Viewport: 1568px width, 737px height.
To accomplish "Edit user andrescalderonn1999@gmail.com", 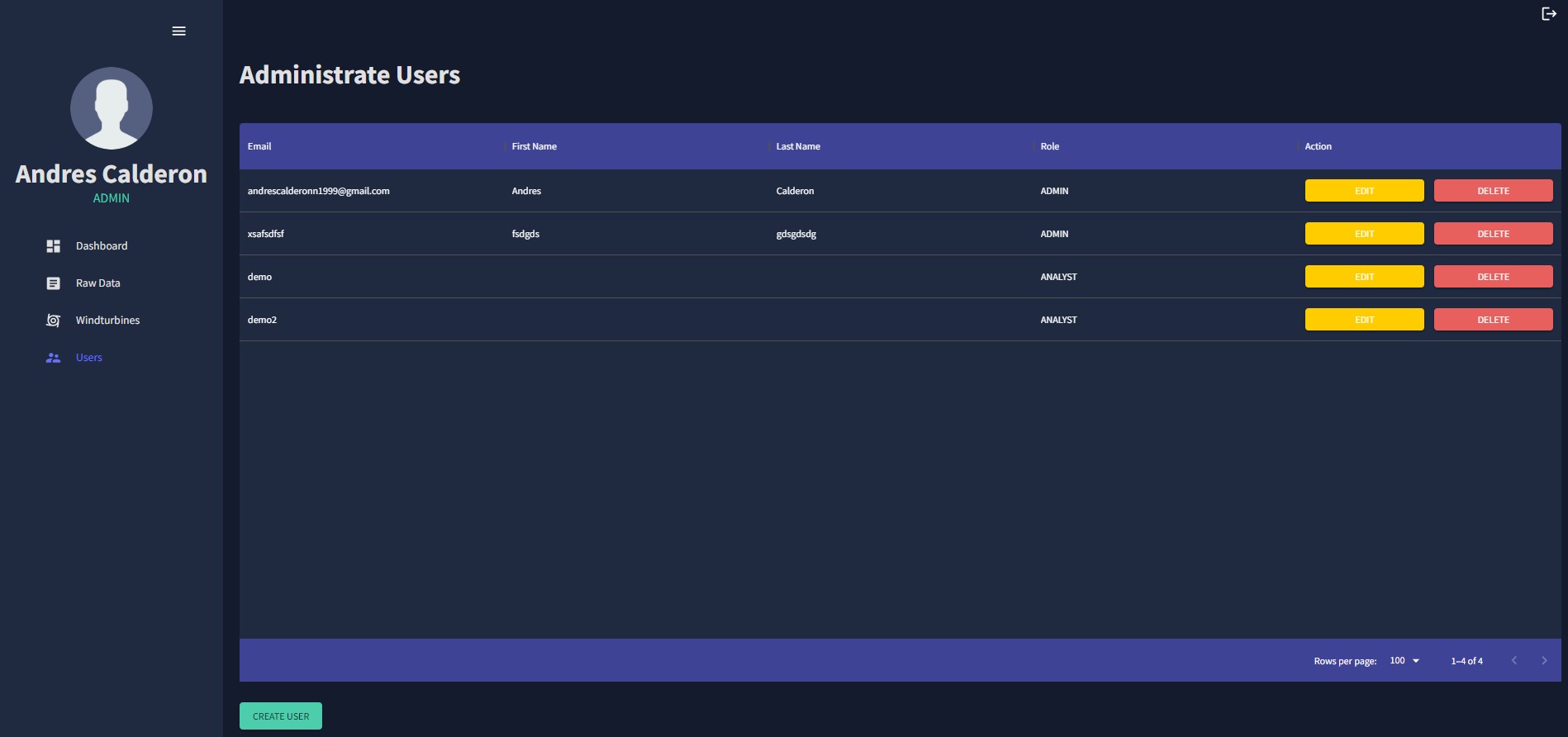I will (1364, 191).
